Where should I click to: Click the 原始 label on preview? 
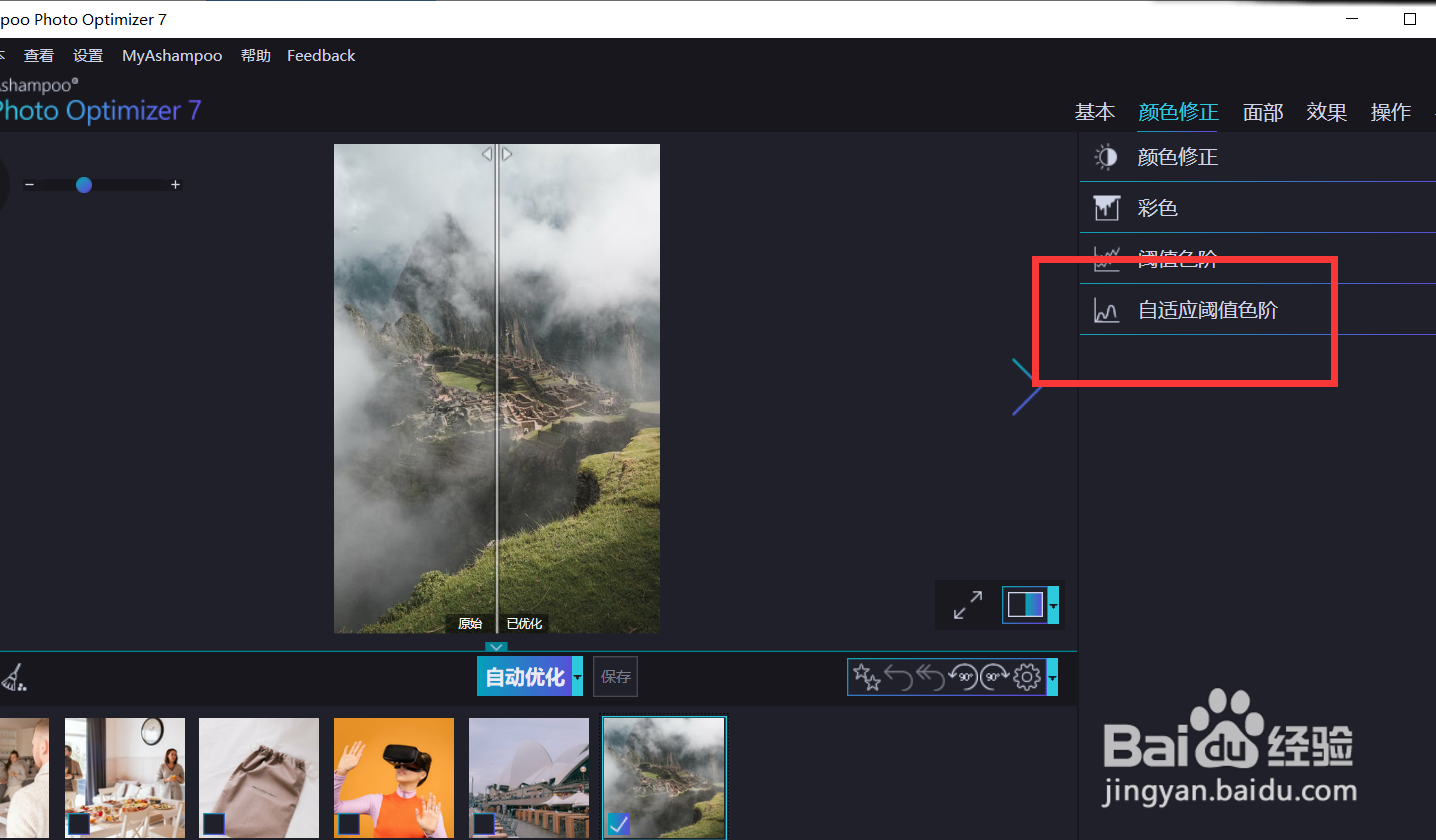click(x=470, y=624)
